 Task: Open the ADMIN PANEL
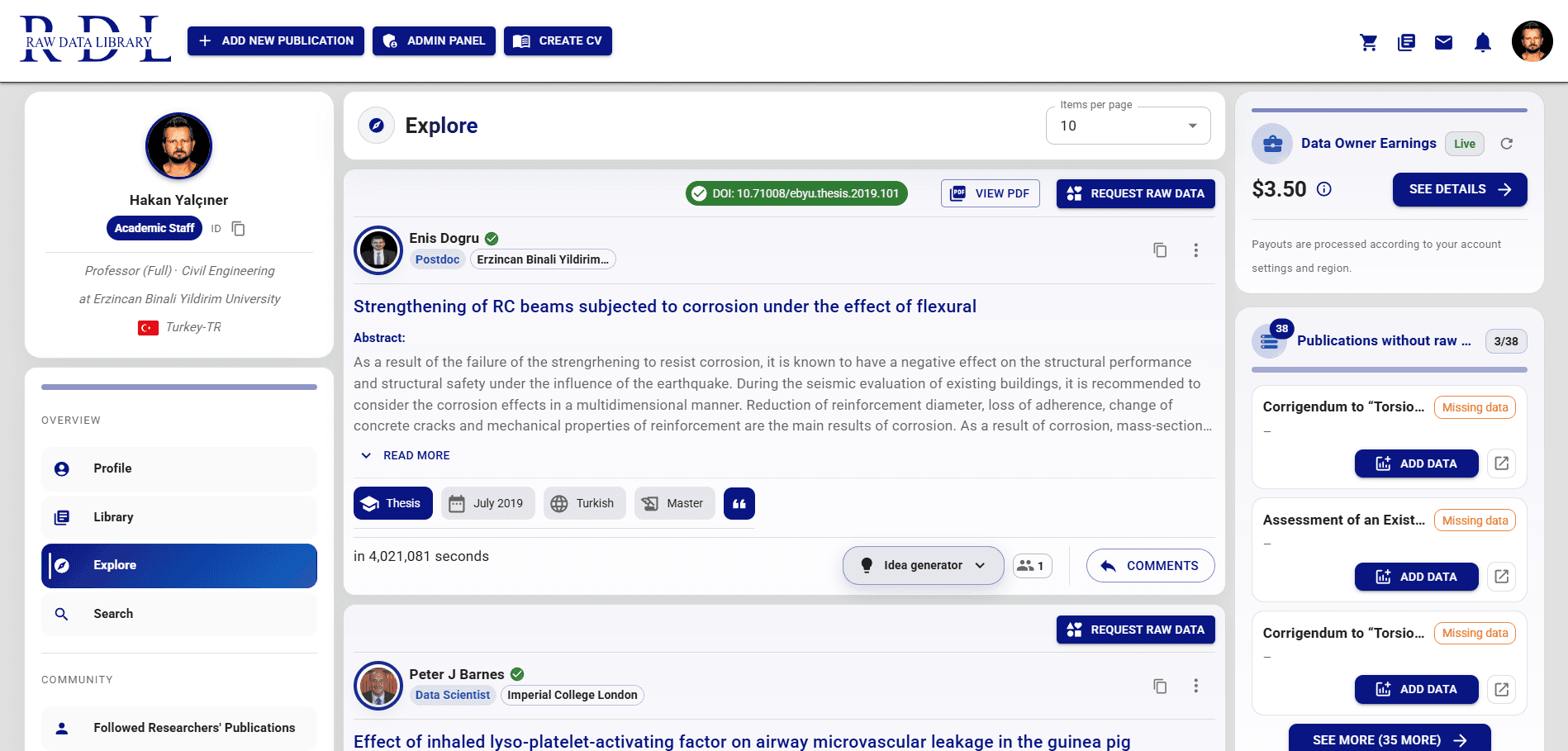coord(434,40)
